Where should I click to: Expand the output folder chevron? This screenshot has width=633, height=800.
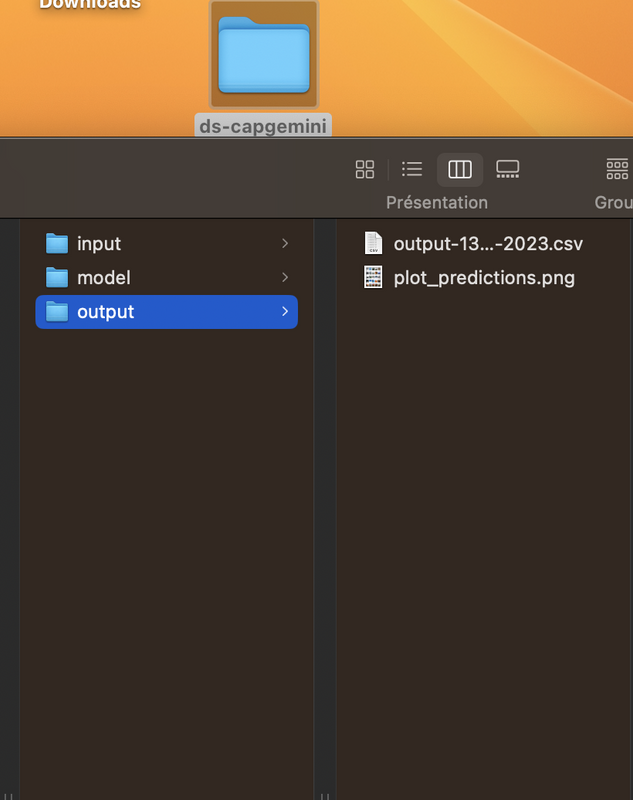pyautogui.click(x=285, y=311)
